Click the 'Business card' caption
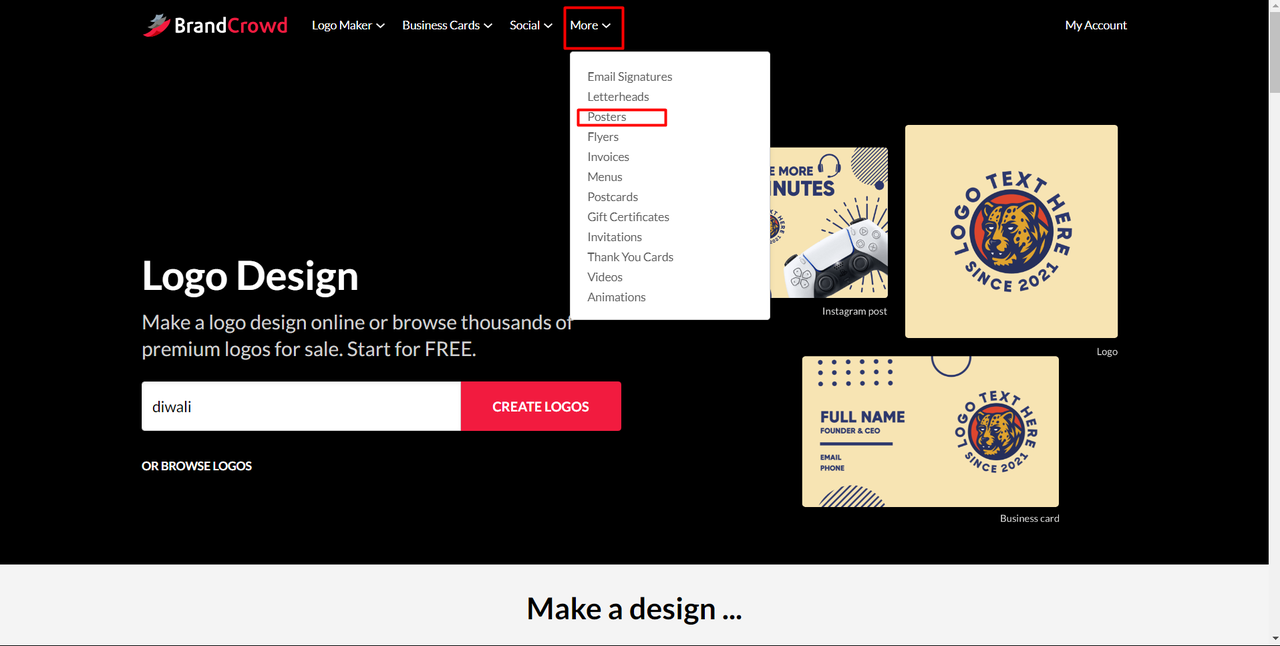The width and height of the screenshot is (1280, 646). [1030, 518]
